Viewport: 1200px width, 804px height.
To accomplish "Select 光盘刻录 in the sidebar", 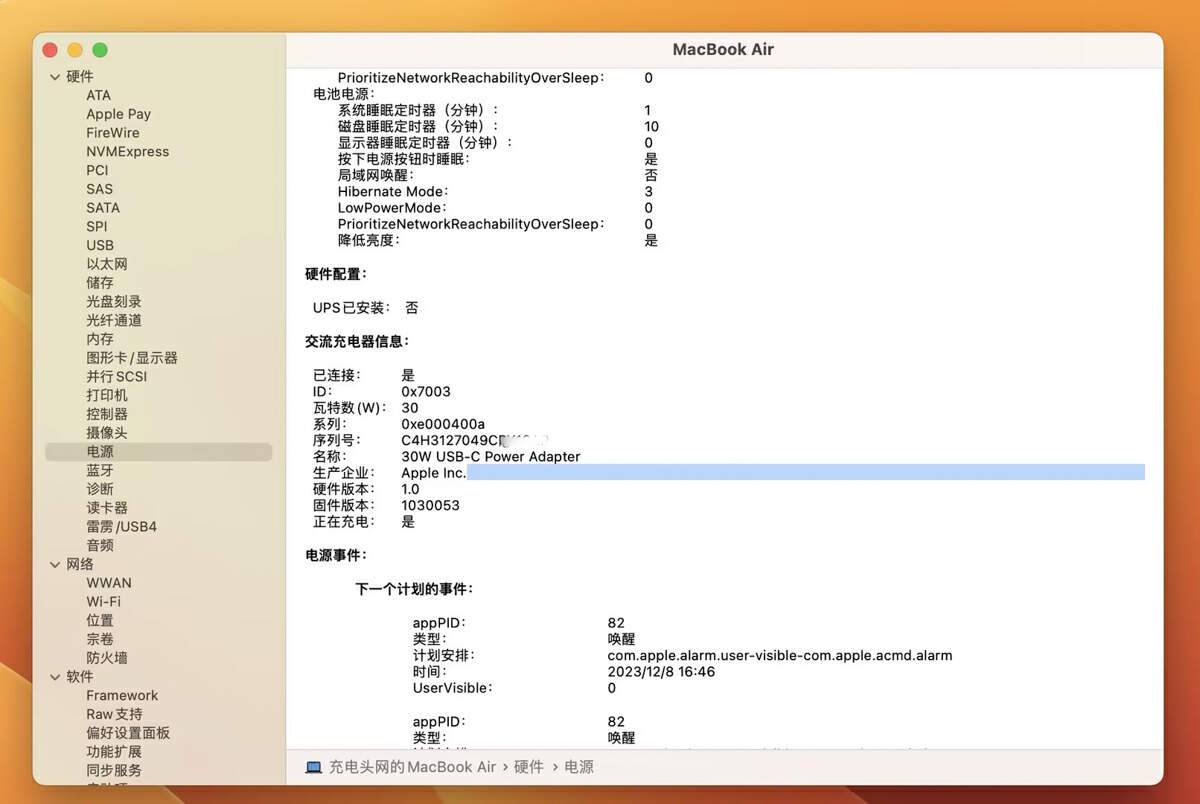I will point(114,302).
